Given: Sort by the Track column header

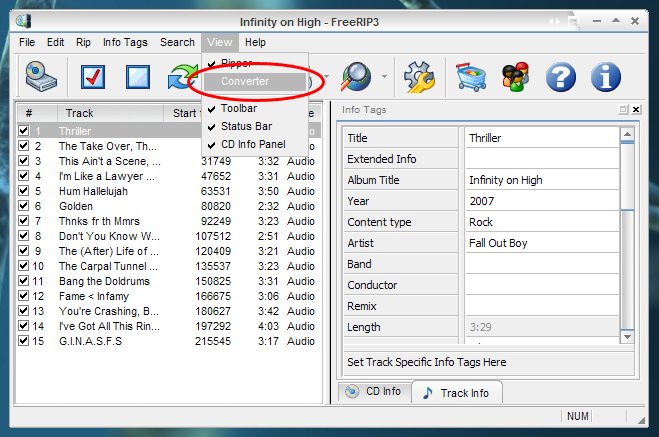Looking at the screenshot, I should coord(110,113).
